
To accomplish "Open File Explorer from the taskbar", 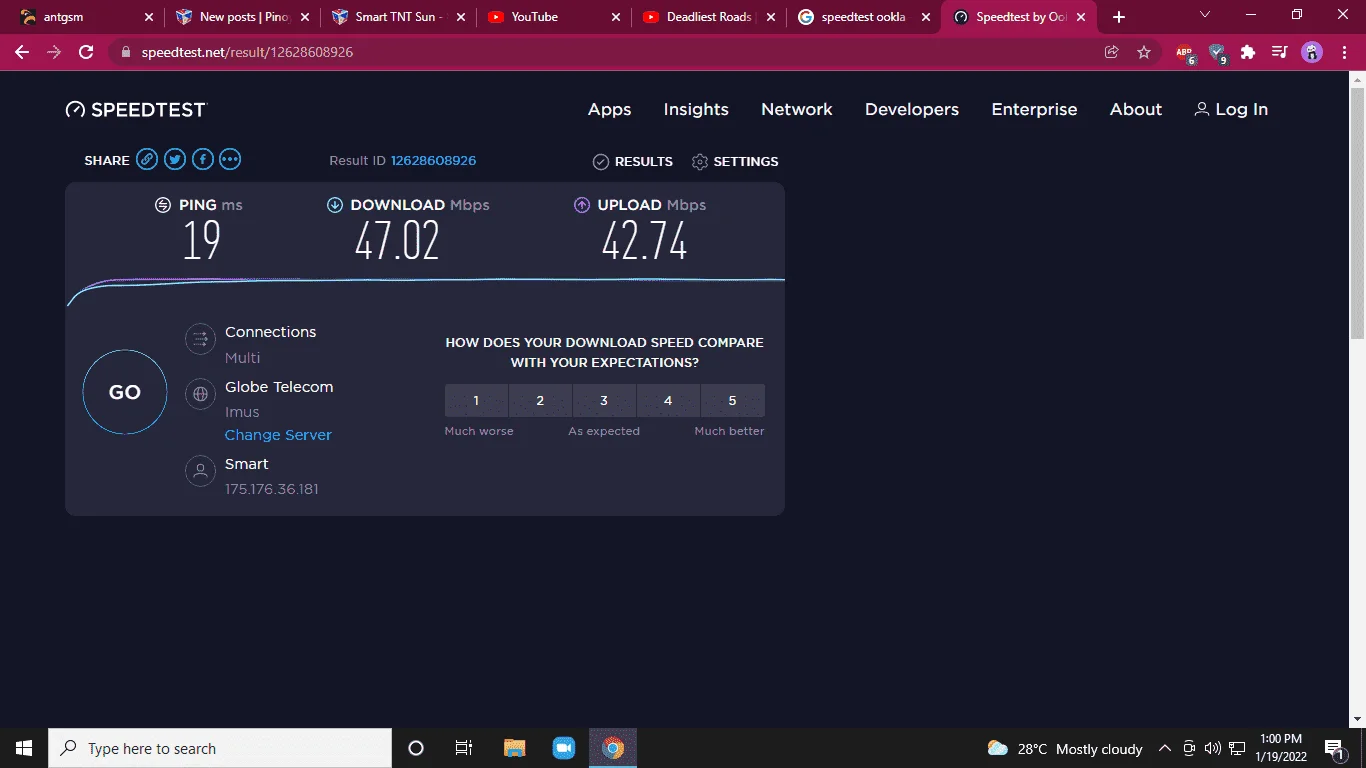I will click(514, 748).
